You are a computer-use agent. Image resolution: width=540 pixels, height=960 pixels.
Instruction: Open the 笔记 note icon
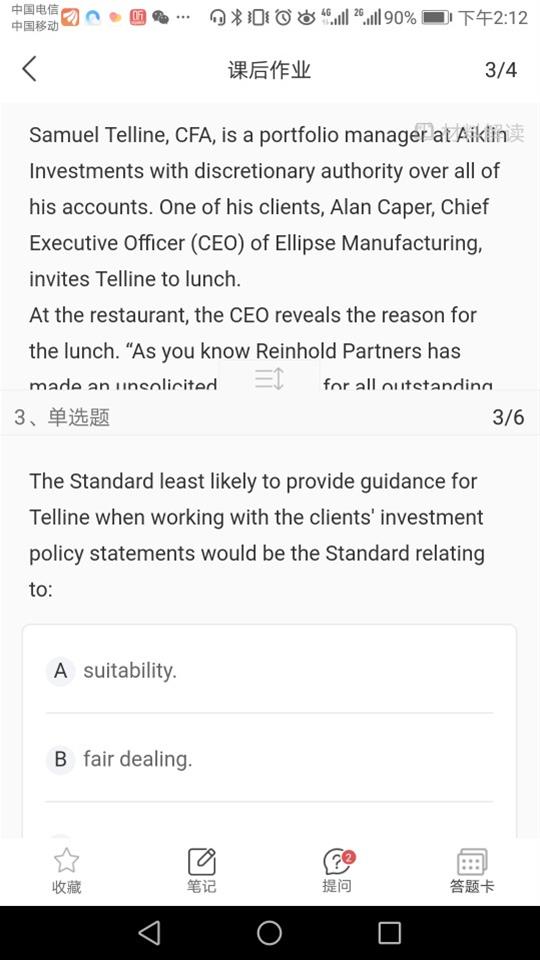pyautogui.click(x=201, y=861)
